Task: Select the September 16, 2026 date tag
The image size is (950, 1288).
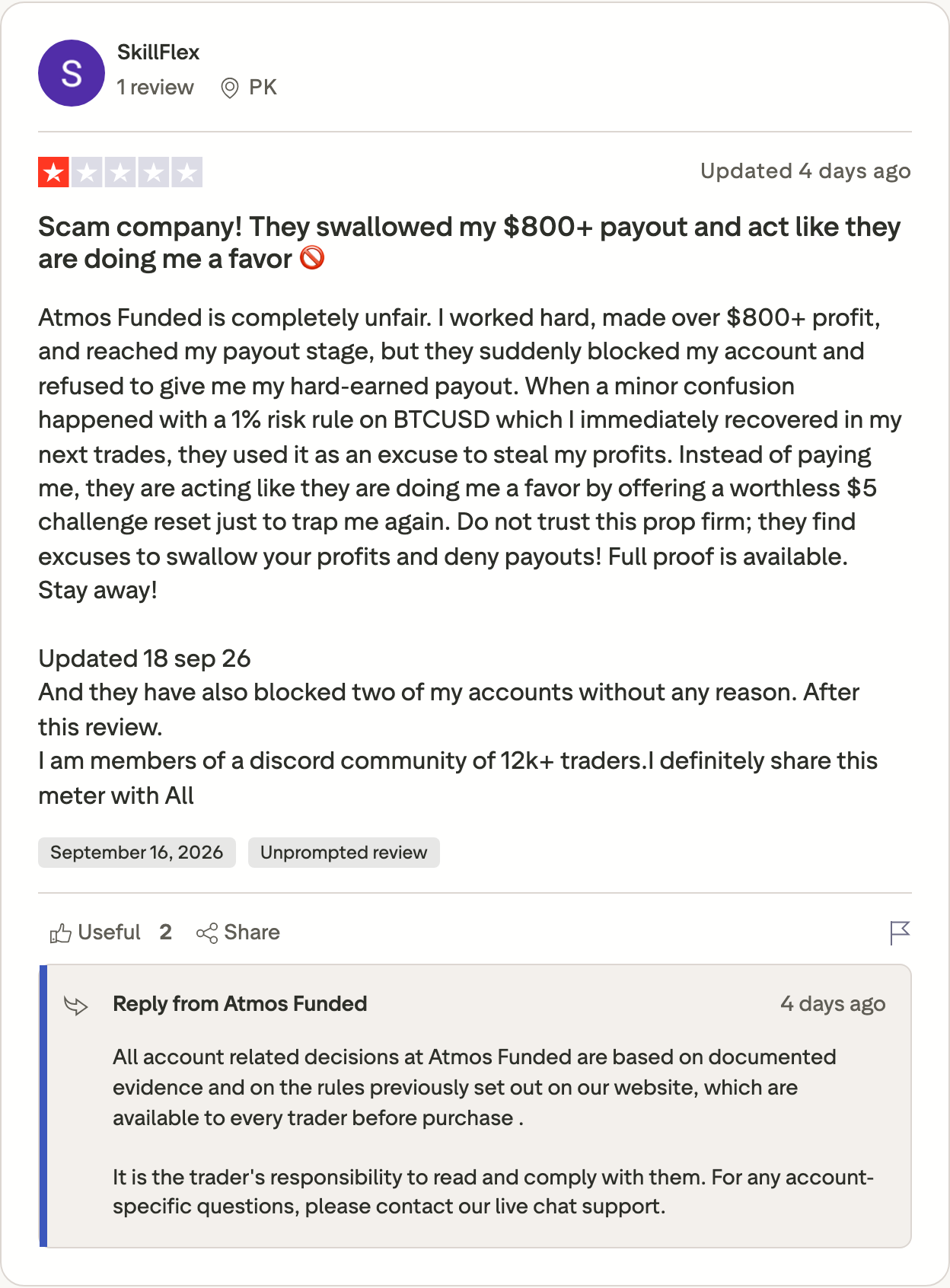Action: pos(137,853)
